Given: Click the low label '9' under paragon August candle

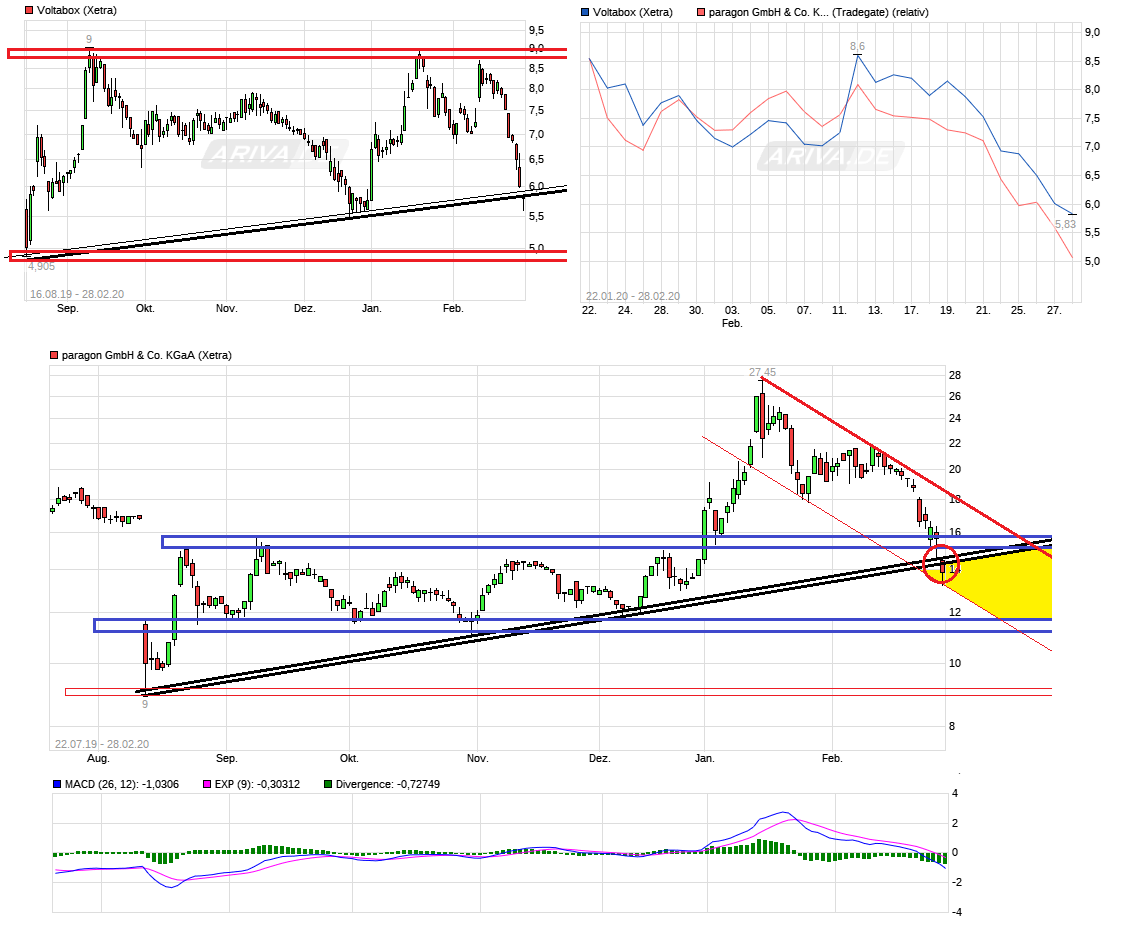Looking at the screenshot, I should tap(145, 705).
